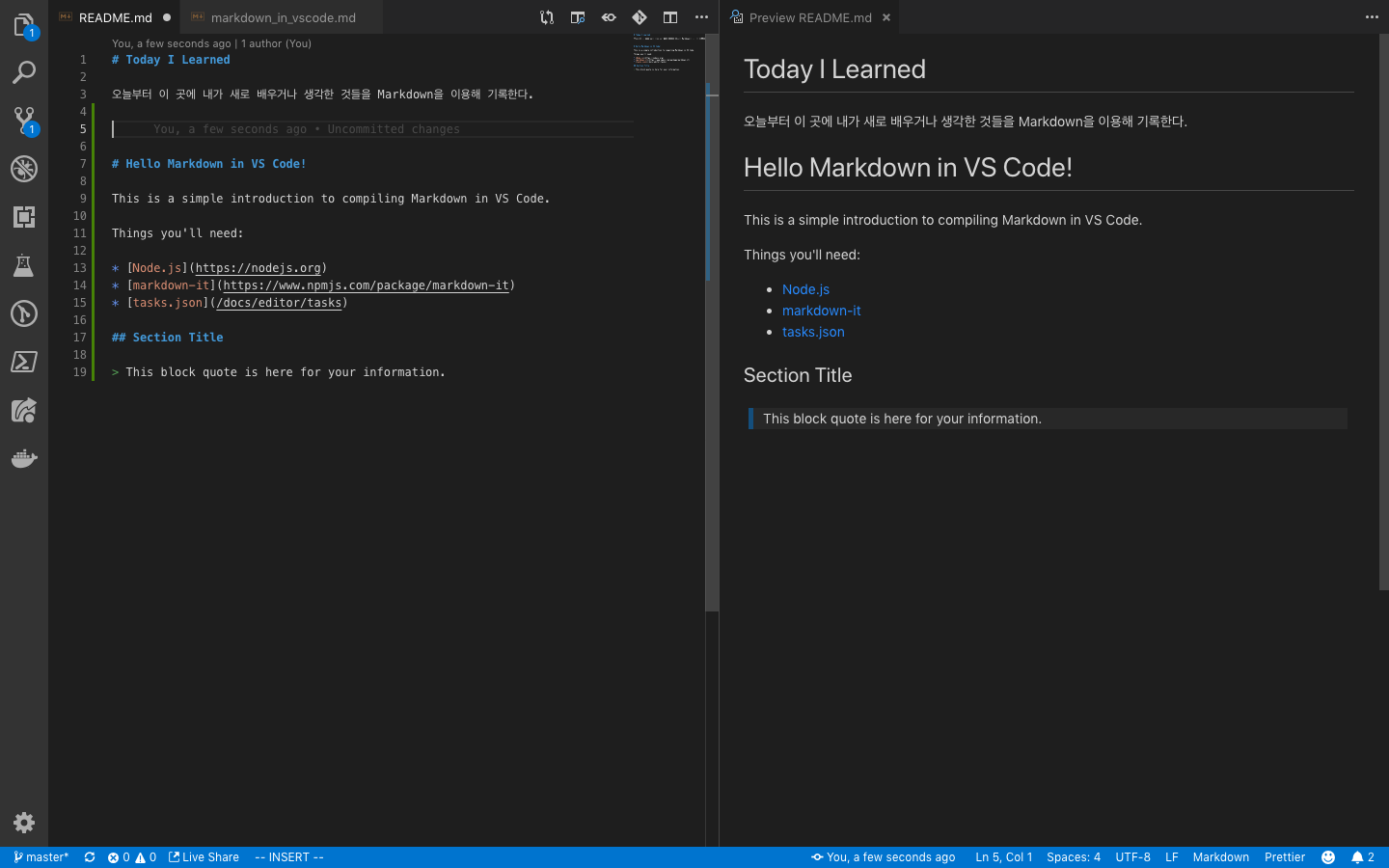Image resolution: width=1389 pixels, height=868 pixels.
Task: Click unsaved dot on README.md tab
Action: (167, 17)
